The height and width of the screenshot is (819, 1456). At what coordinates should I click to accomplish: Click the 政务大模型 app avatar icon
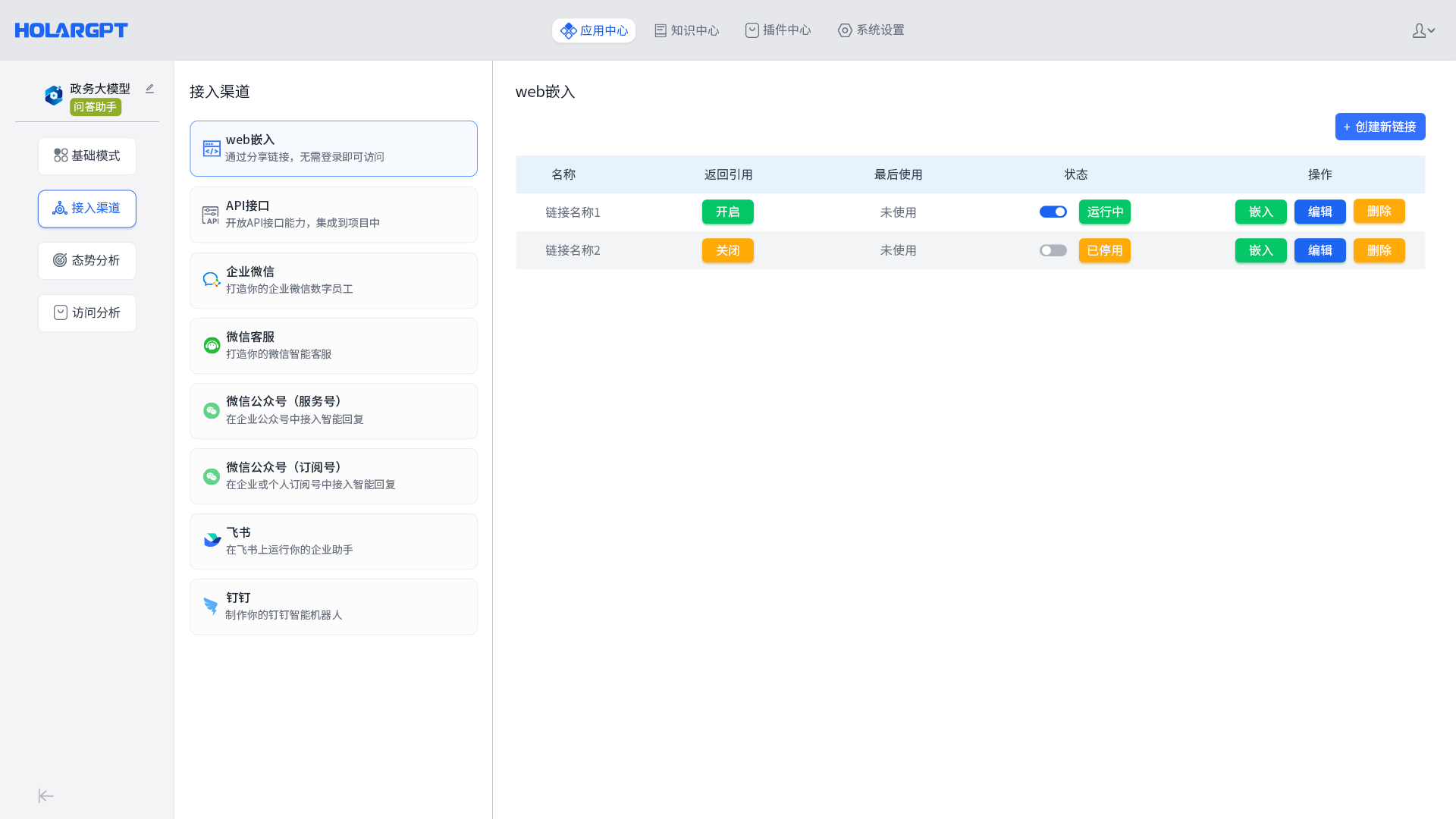[x=54, y=96]
